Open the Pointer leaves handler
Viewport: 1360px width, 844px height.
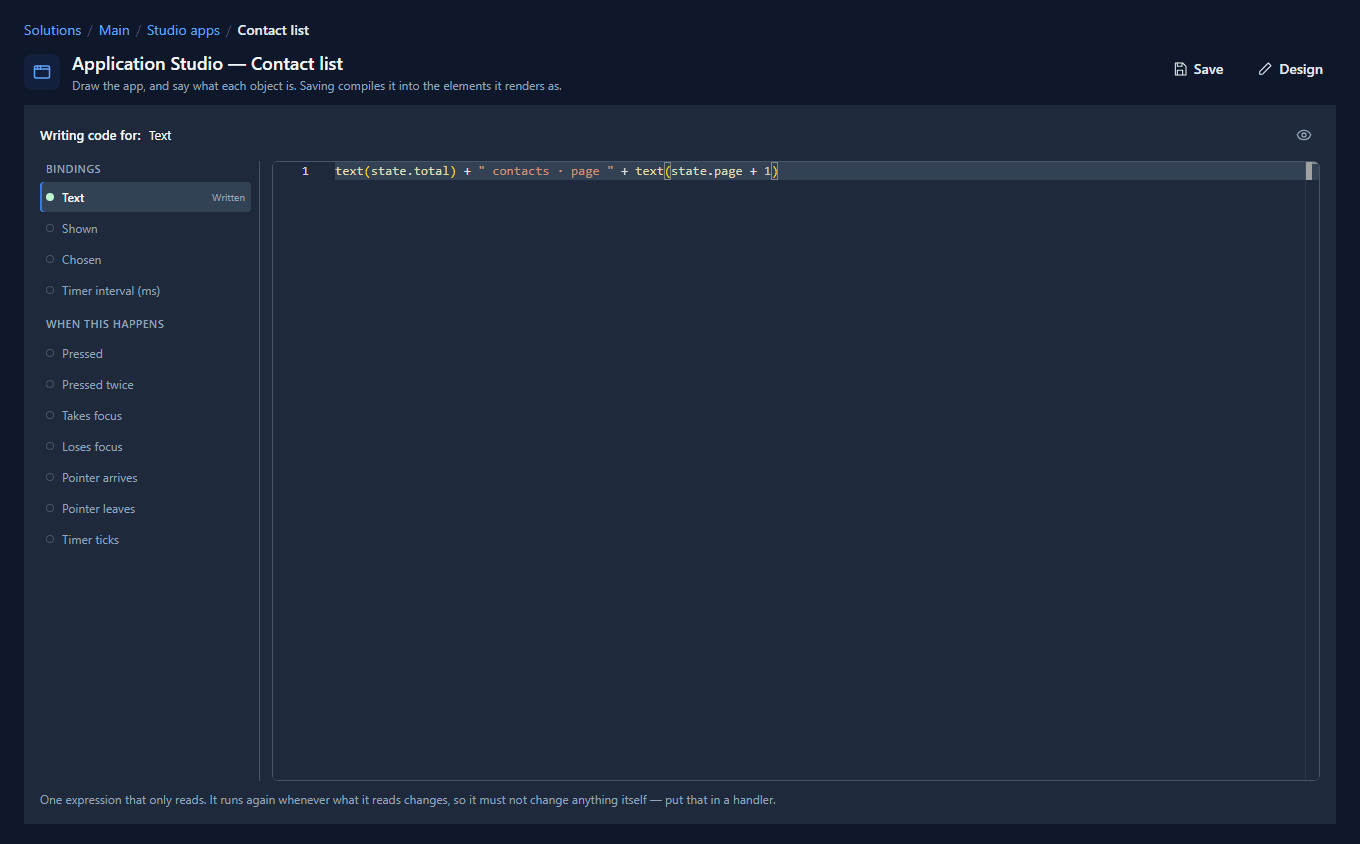tap(146, 508)
